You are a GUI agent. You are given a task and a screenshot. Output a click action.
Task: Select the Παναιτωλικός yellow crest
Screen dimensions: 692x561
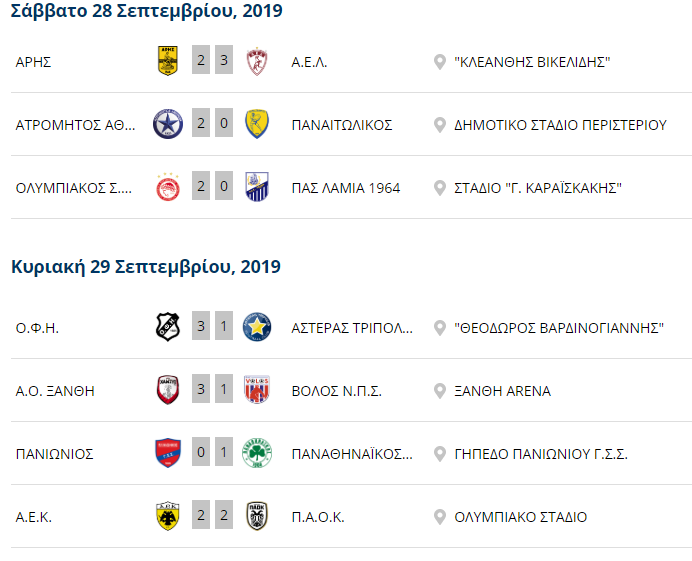(x=257, y=124)
